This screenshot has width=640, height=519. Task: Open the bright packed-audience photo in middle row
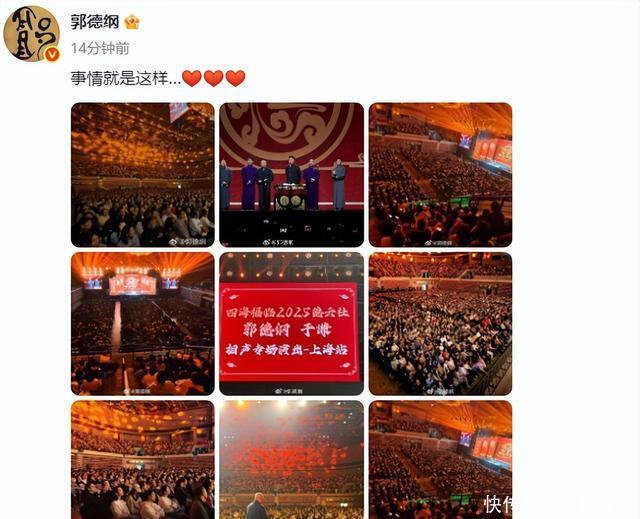[440, 324]
